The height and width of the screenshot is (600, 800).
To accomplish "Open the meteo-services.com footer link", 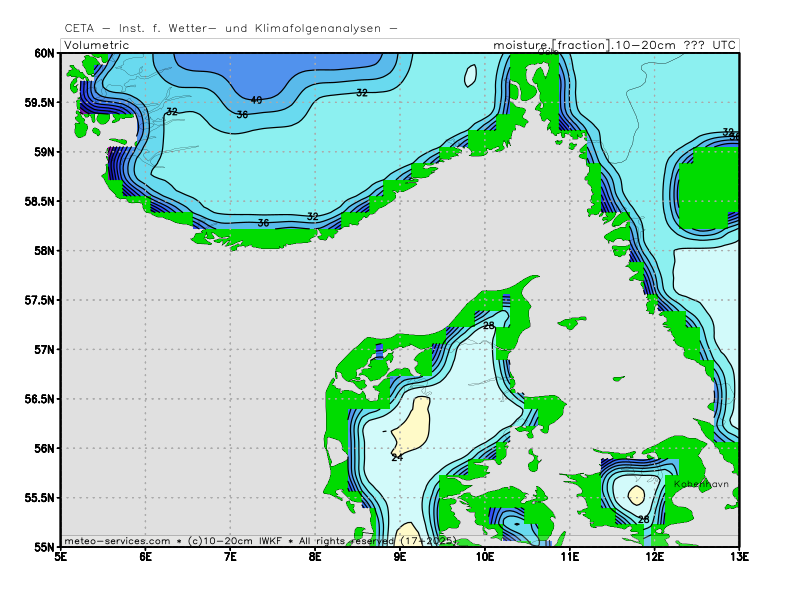I will [117, 541].
